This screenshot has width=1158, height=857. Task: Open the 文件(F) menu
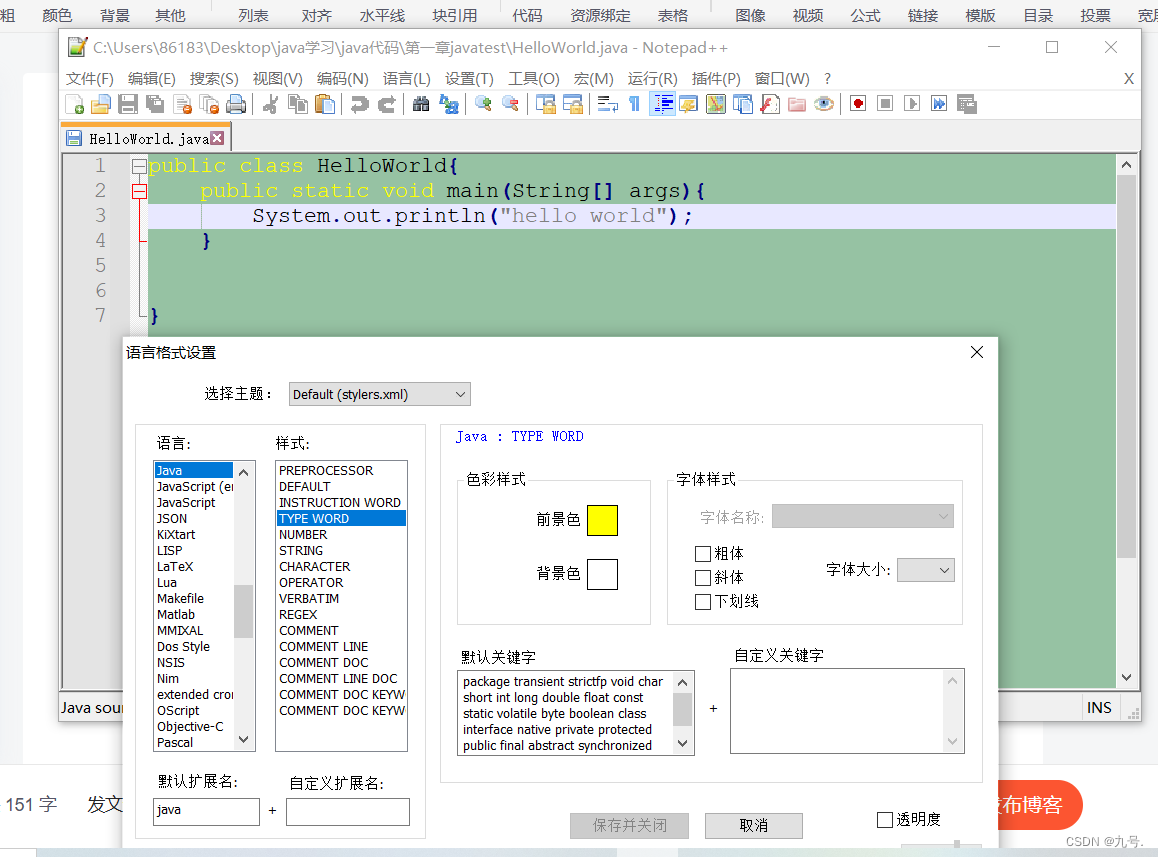[89, 78]
